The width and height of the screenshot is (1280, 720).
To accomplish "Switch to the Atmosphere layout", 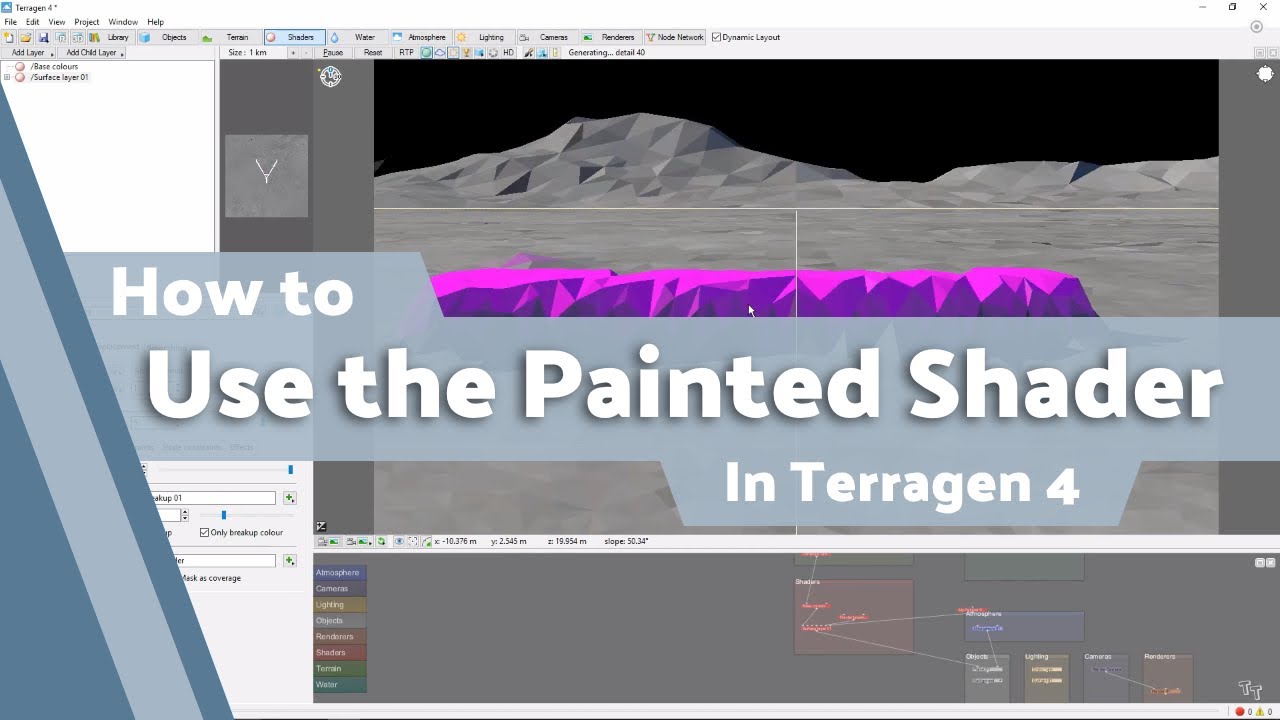I will click(420, 37).
